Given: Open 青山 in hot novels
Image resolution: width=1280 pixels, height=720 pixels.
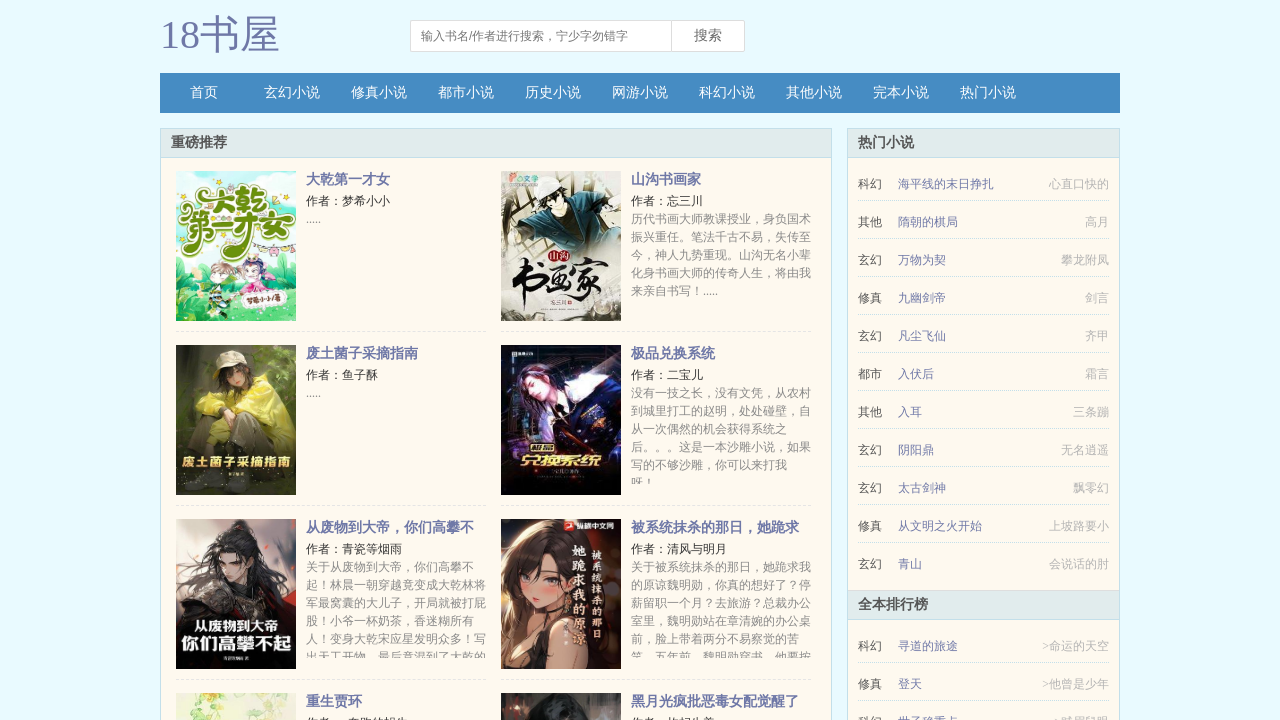Looking at the screenshot, I should (x=910, y=564).
